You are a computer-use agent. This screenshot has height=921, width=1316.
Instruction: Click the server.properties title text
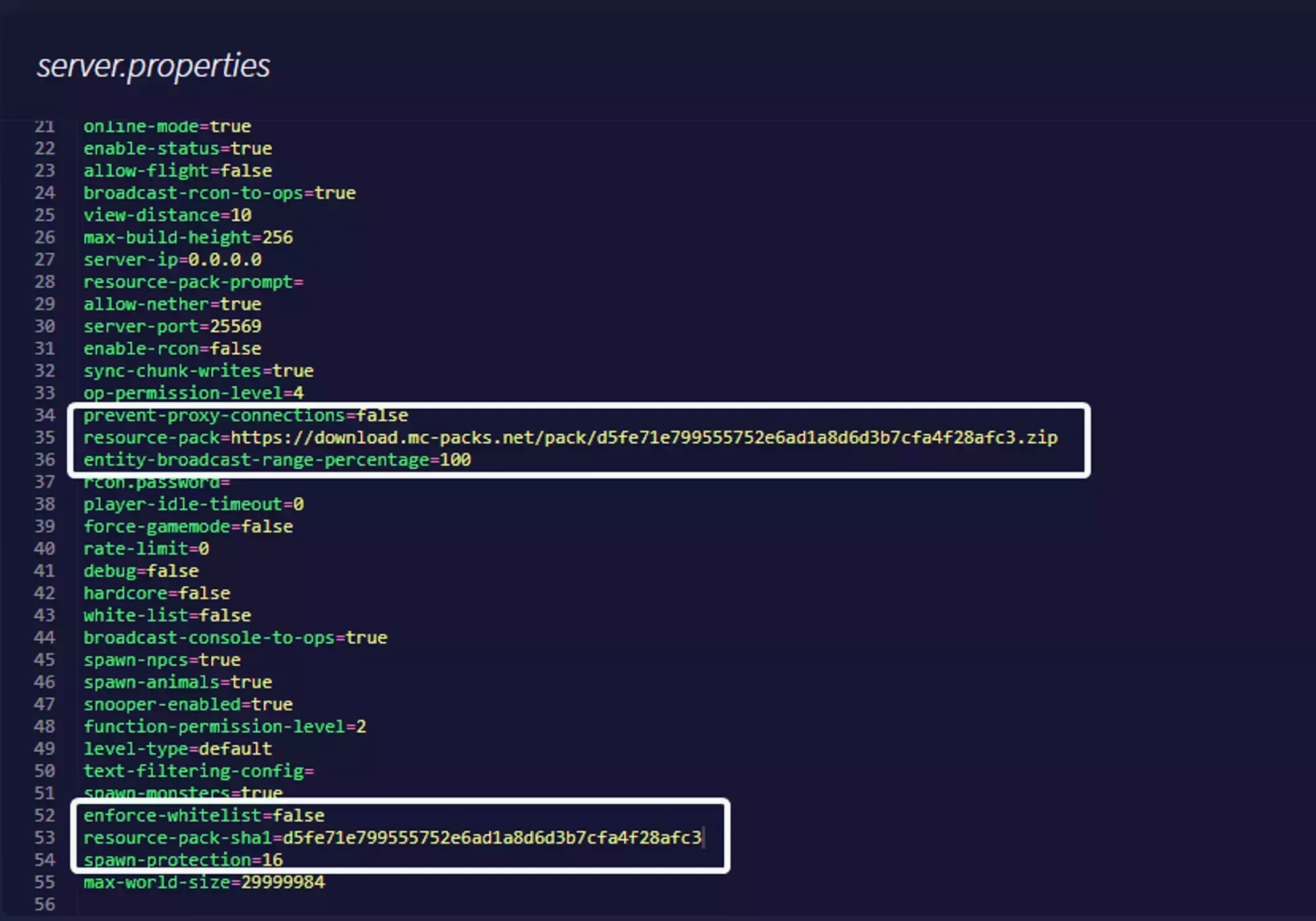pyautogui.click(x=151, y=65)
